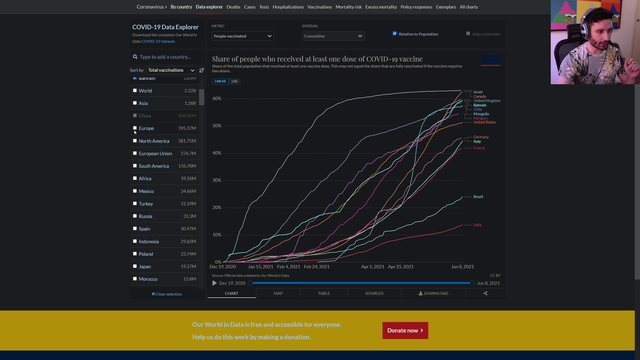Open the Data explorer nav item
The width and height of the screenshot is (640, 360).
(x=209, y=7)
